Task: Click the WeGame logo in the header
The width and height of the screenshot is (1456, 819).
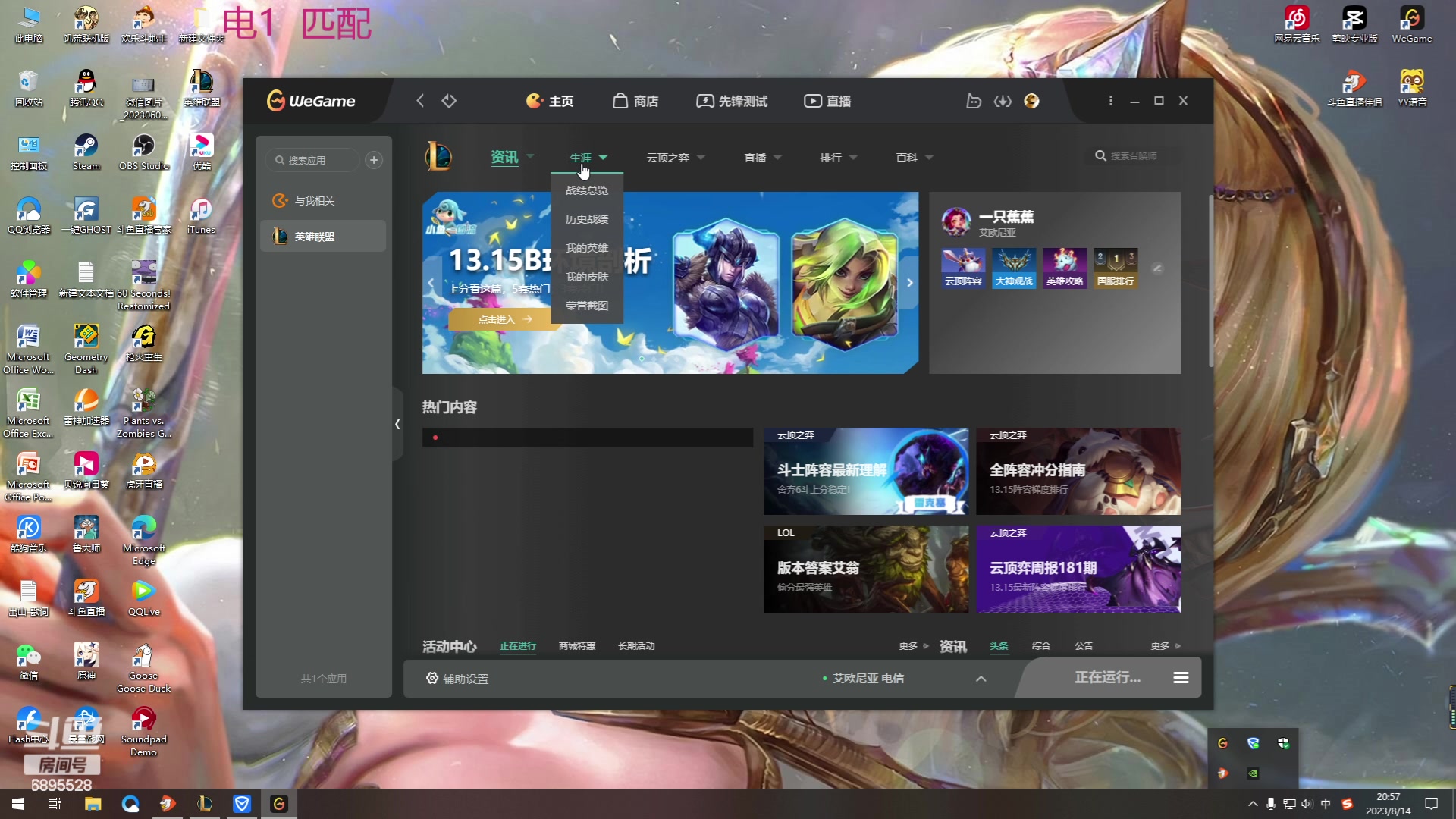Action: click(311, 101)
